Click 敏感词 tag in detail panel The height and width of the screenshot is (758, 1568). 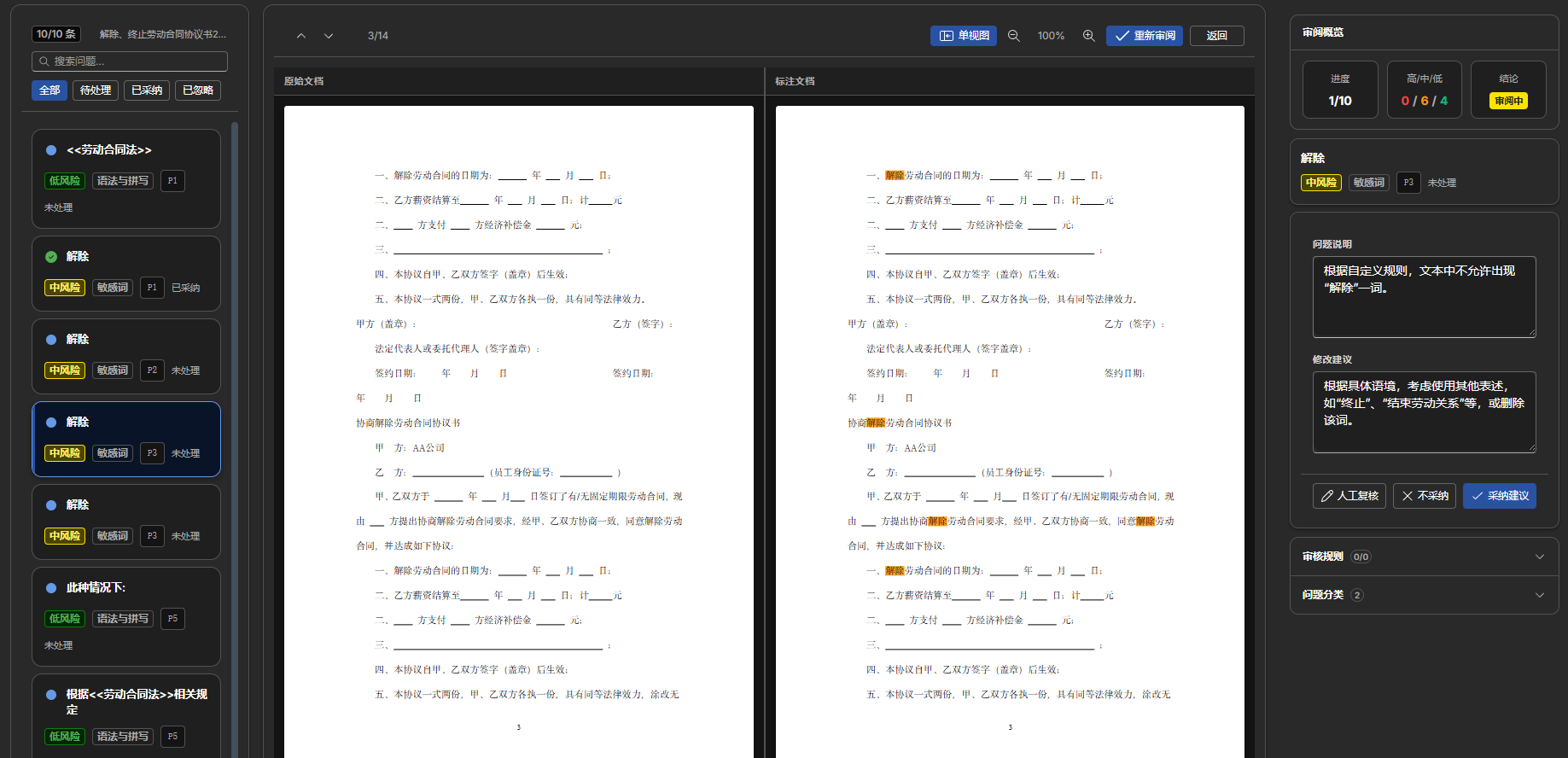(x=1369, y=183)
